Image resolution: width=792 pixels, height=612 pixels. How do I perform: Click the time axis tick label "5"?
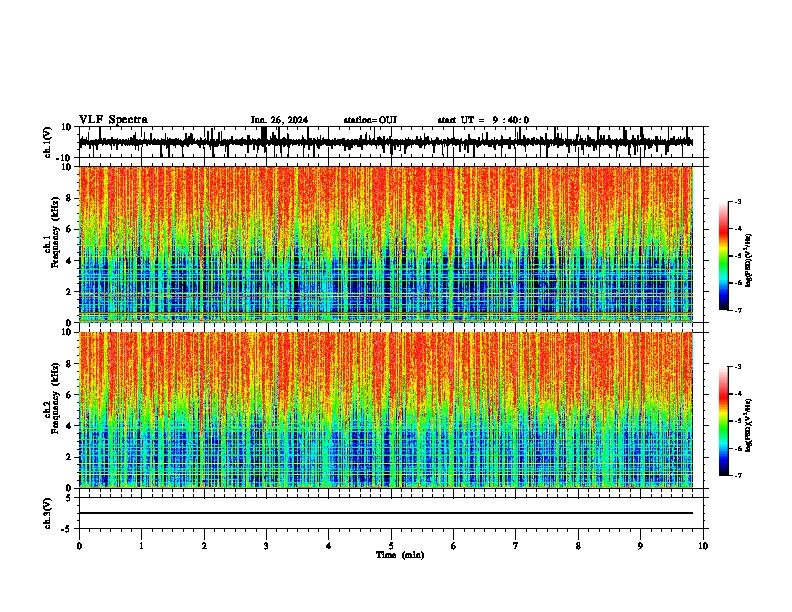click(391, 546)
